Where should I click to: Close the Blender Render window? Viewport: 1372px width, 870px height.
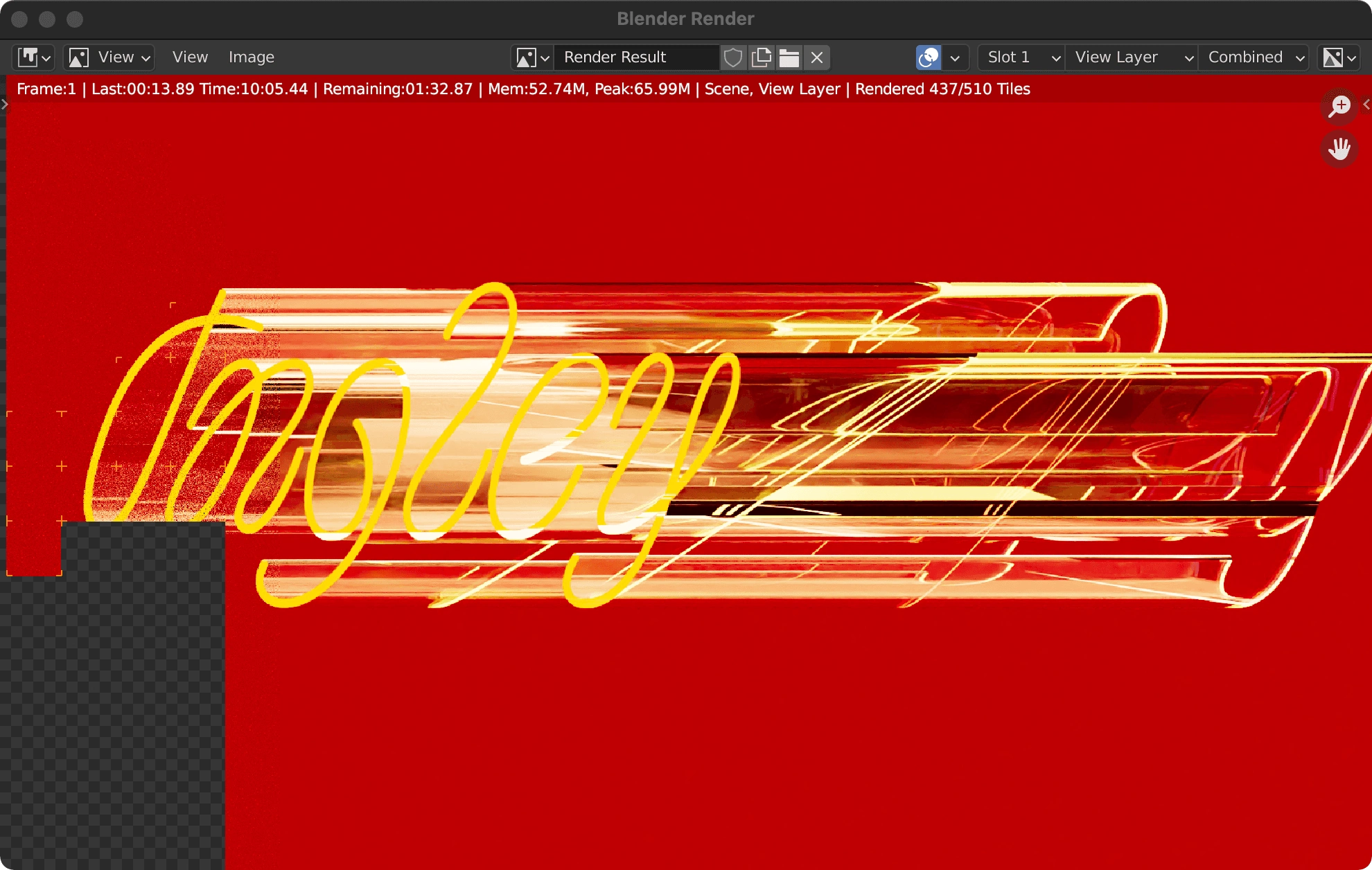(x=19, y=19)
